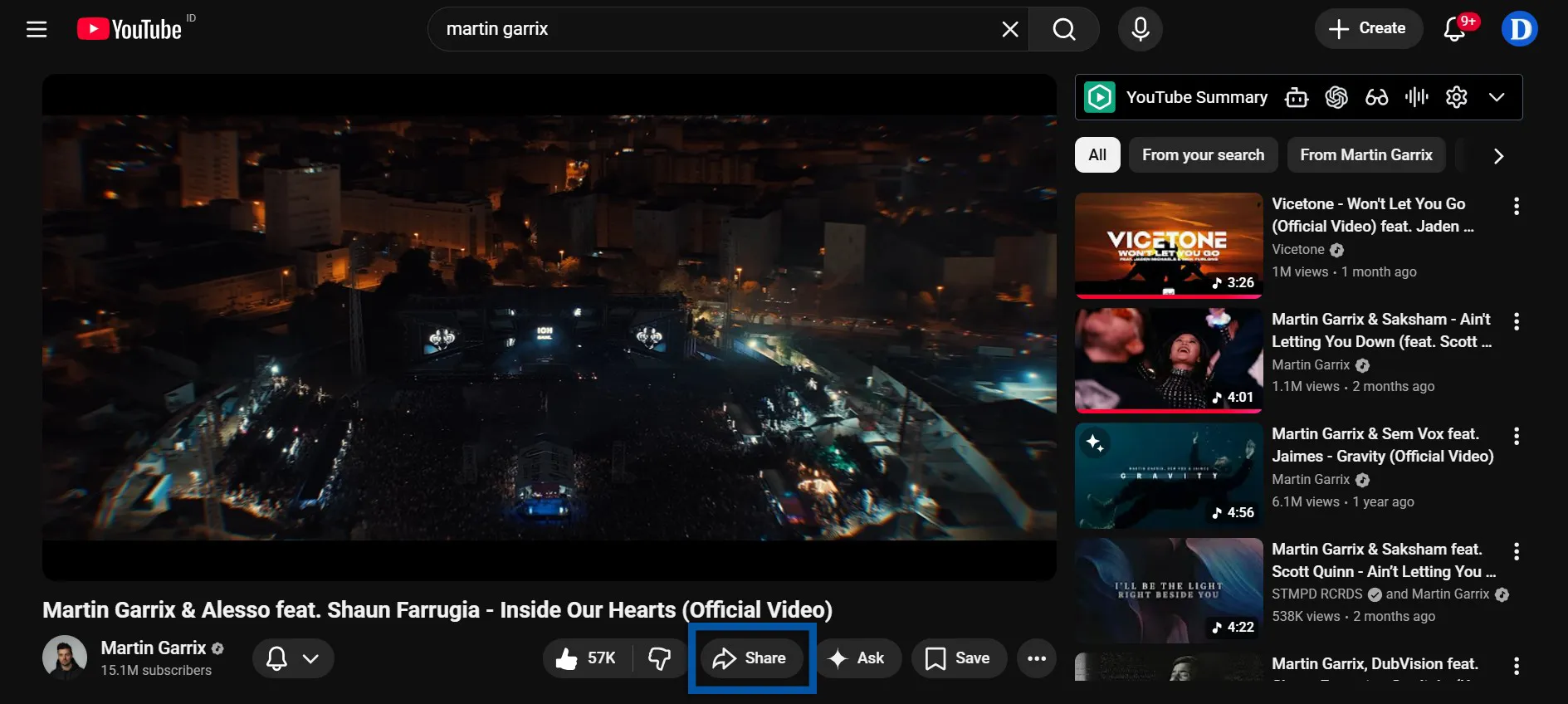This screenshot has height=704, width=1568.
Task: Click the audio waveform icon
Action: [1416, 97]
